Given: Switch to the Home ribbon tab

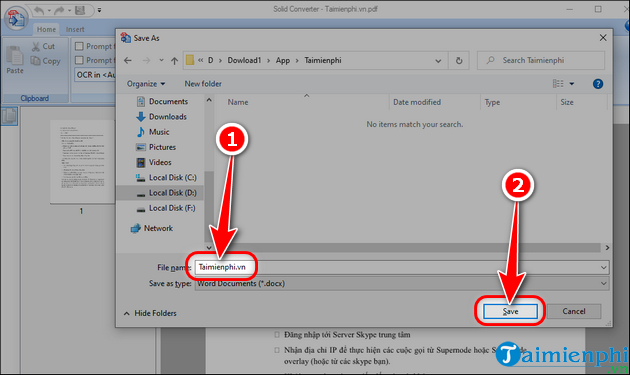Looking at the screenshot, I should pos(46,29).
